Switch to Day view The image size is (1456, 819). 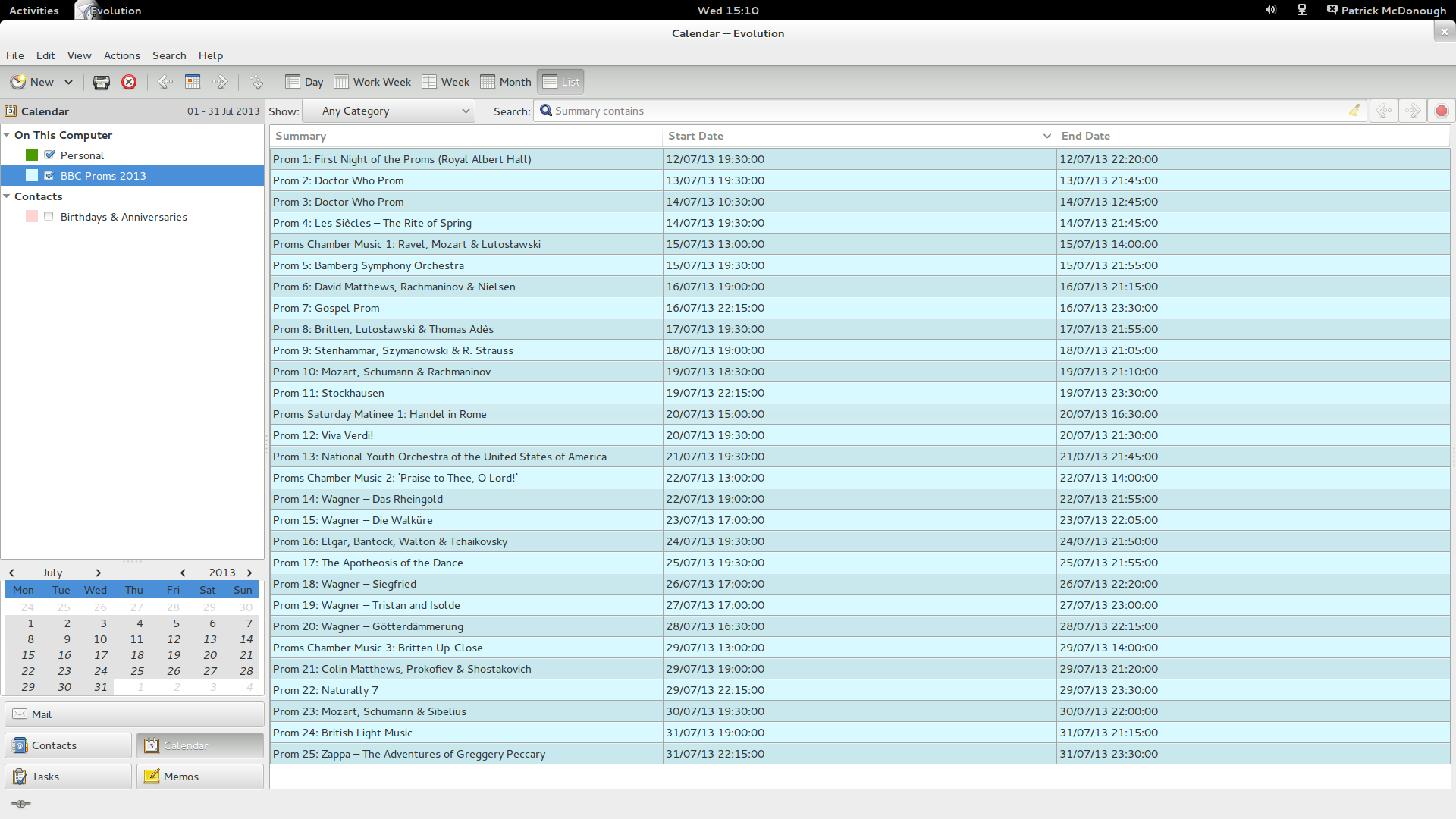304,82
